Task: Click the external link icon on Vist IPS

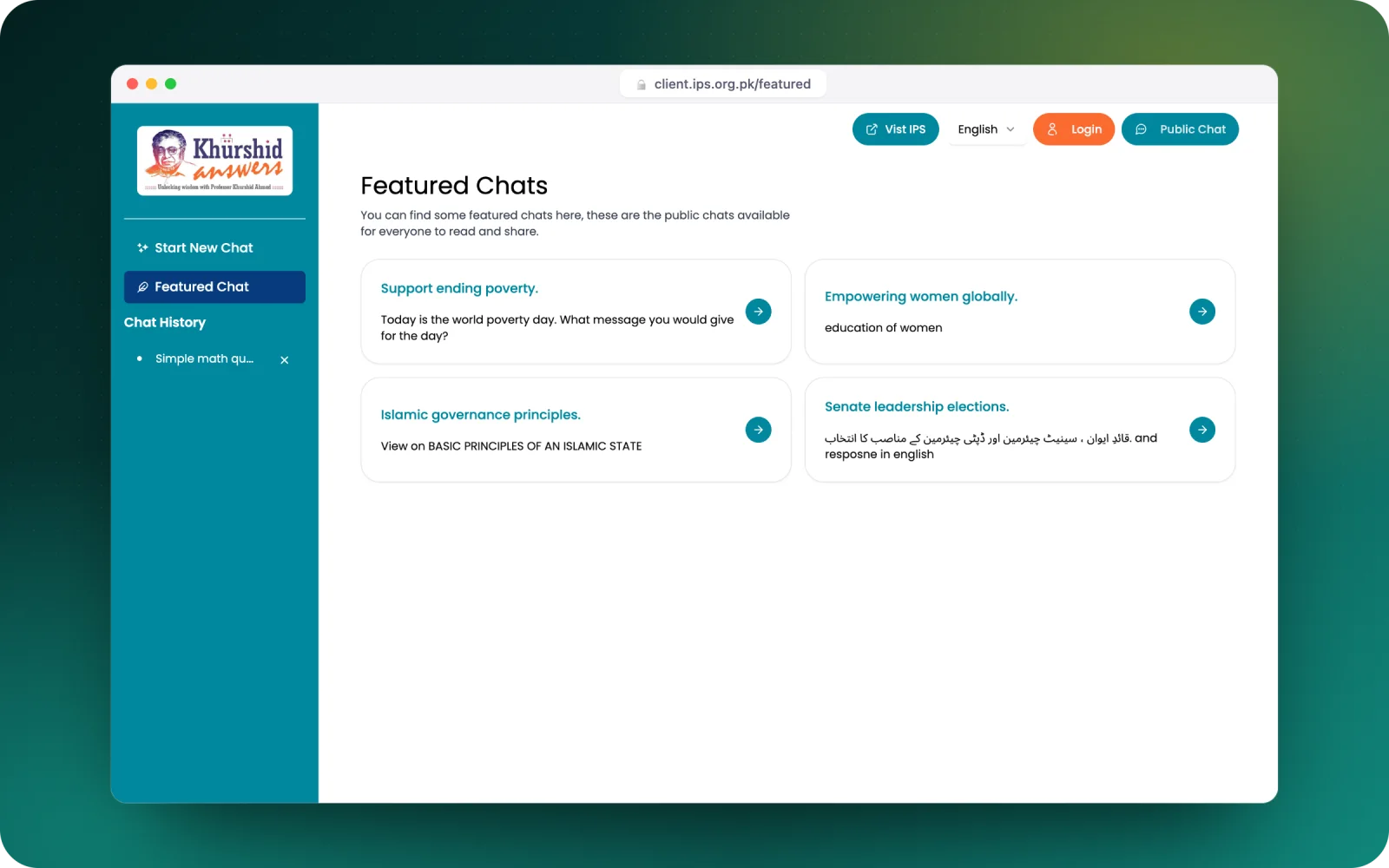Action: [x=872, y=129]
